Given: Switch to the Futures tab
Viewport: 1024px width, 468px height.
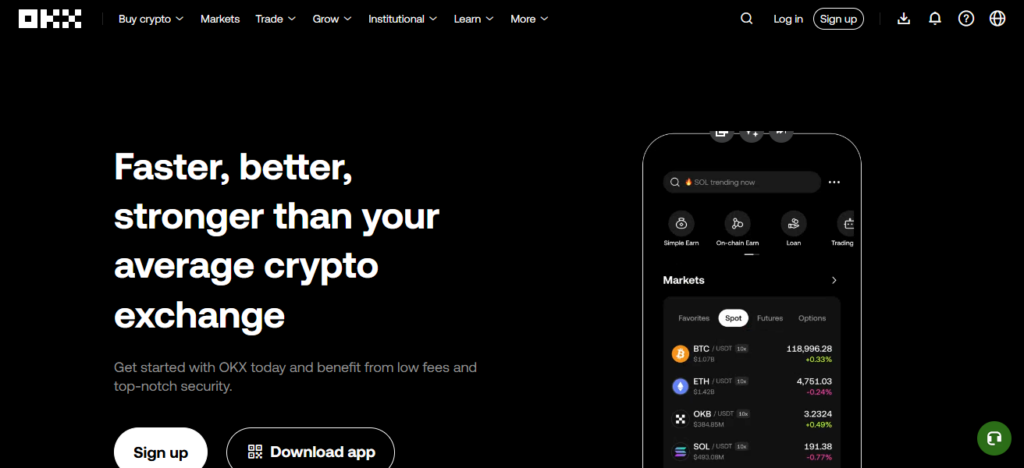Looking at the screenshot, I should [770, 319].
